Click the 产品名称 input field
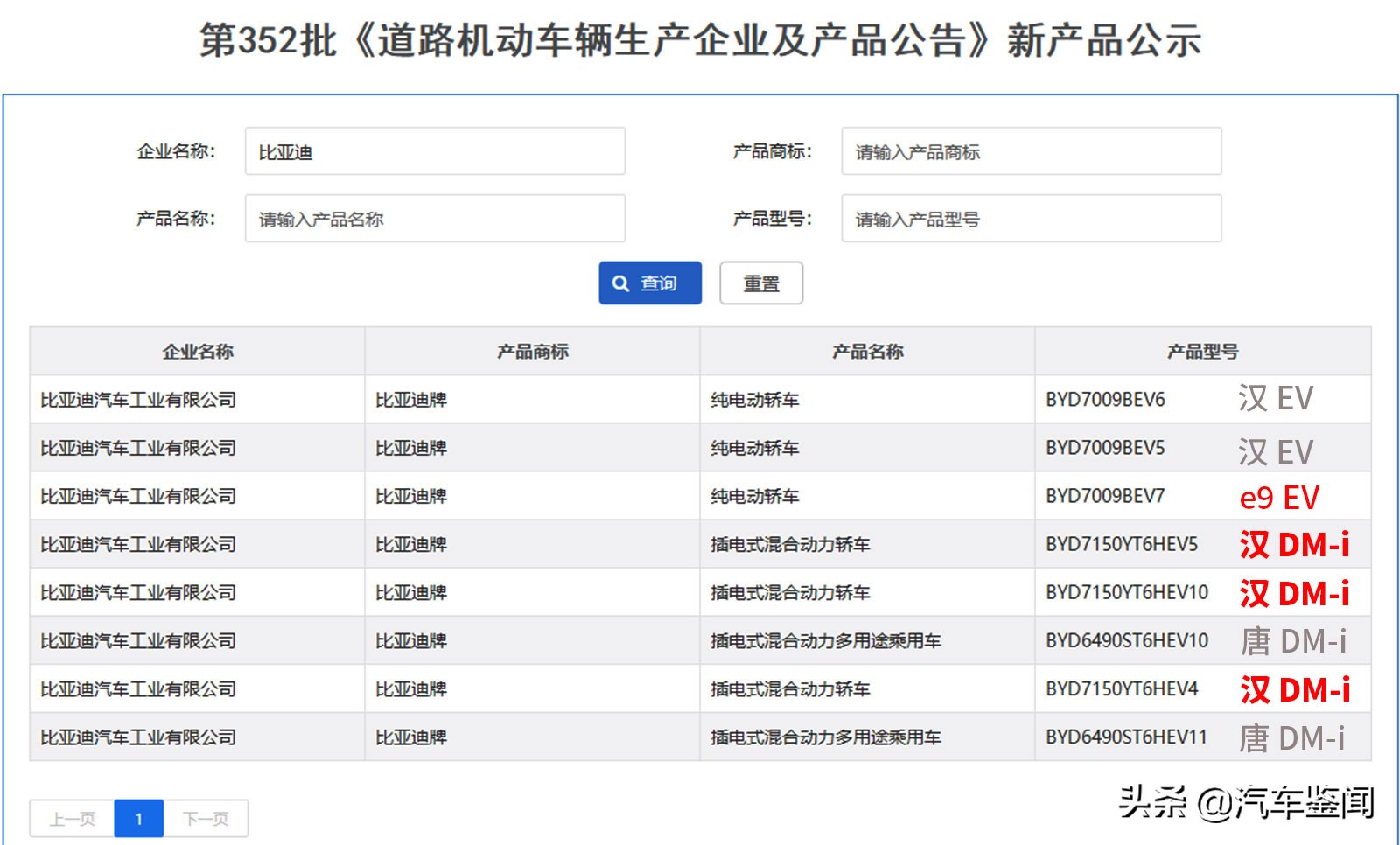Image resolution: width=1400 pixels, height=845 pixels. pyautogui.click(x=435, y=219)
